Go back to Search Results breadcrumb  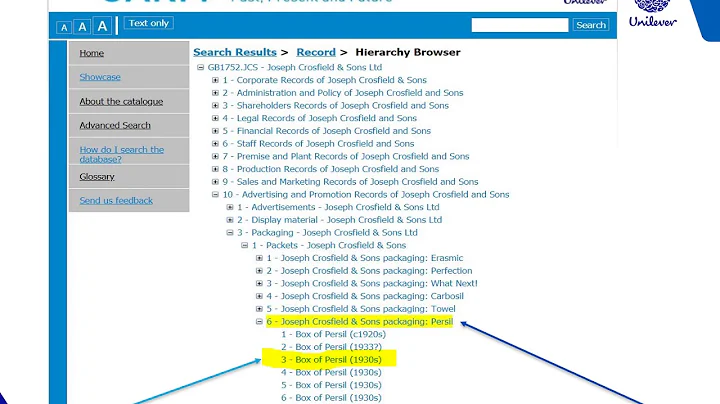click(x=235, y=52)
